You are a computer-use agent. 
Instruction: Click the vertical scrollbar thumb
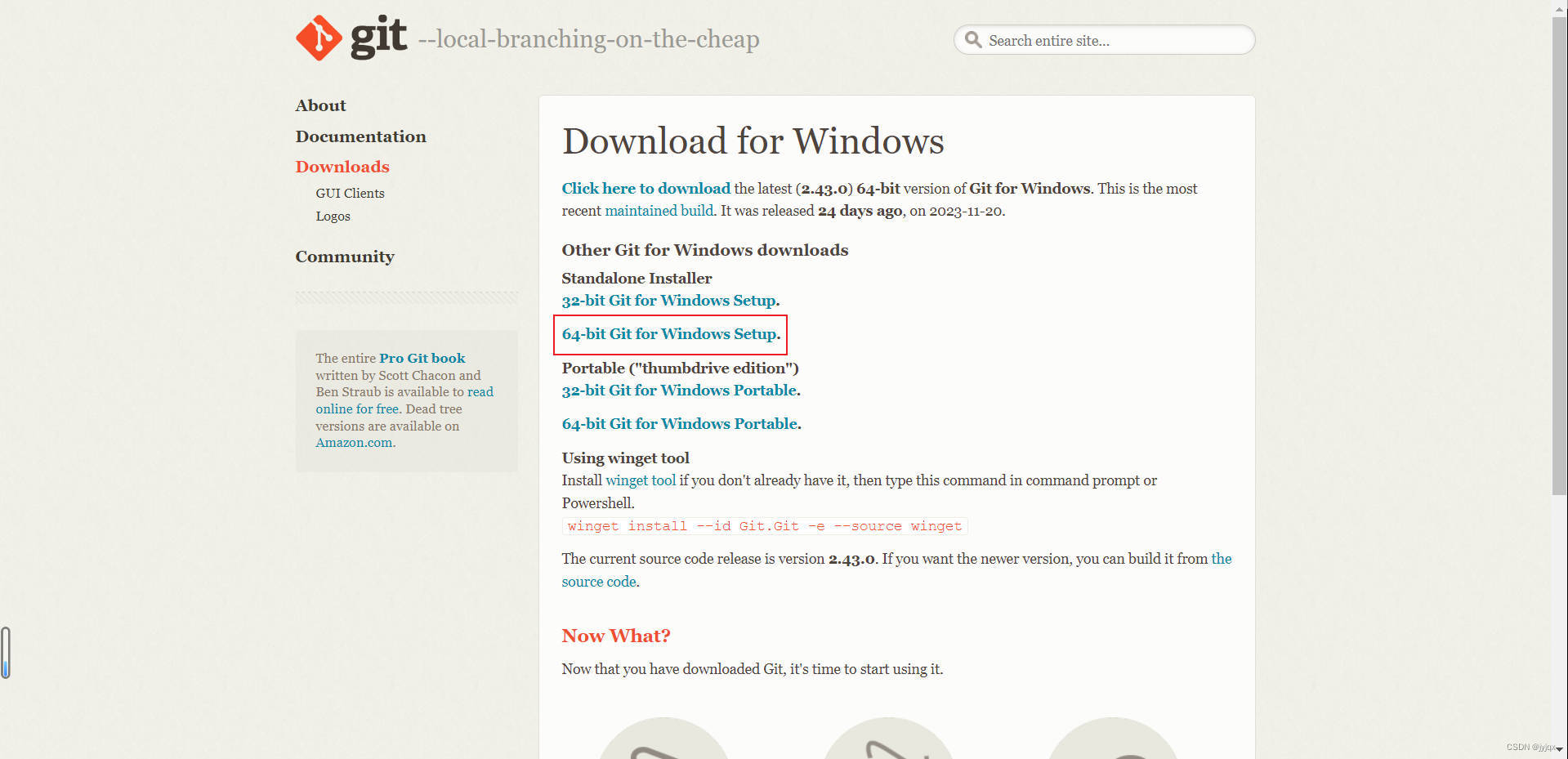click(x=1559, y=255)
